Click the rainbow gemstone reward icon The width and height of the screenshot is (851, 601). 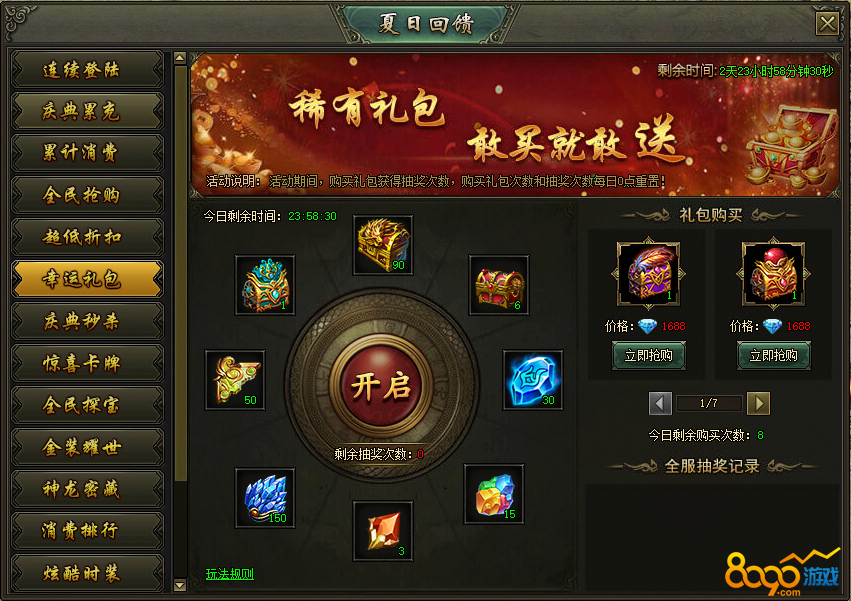(x=494, y=494)
